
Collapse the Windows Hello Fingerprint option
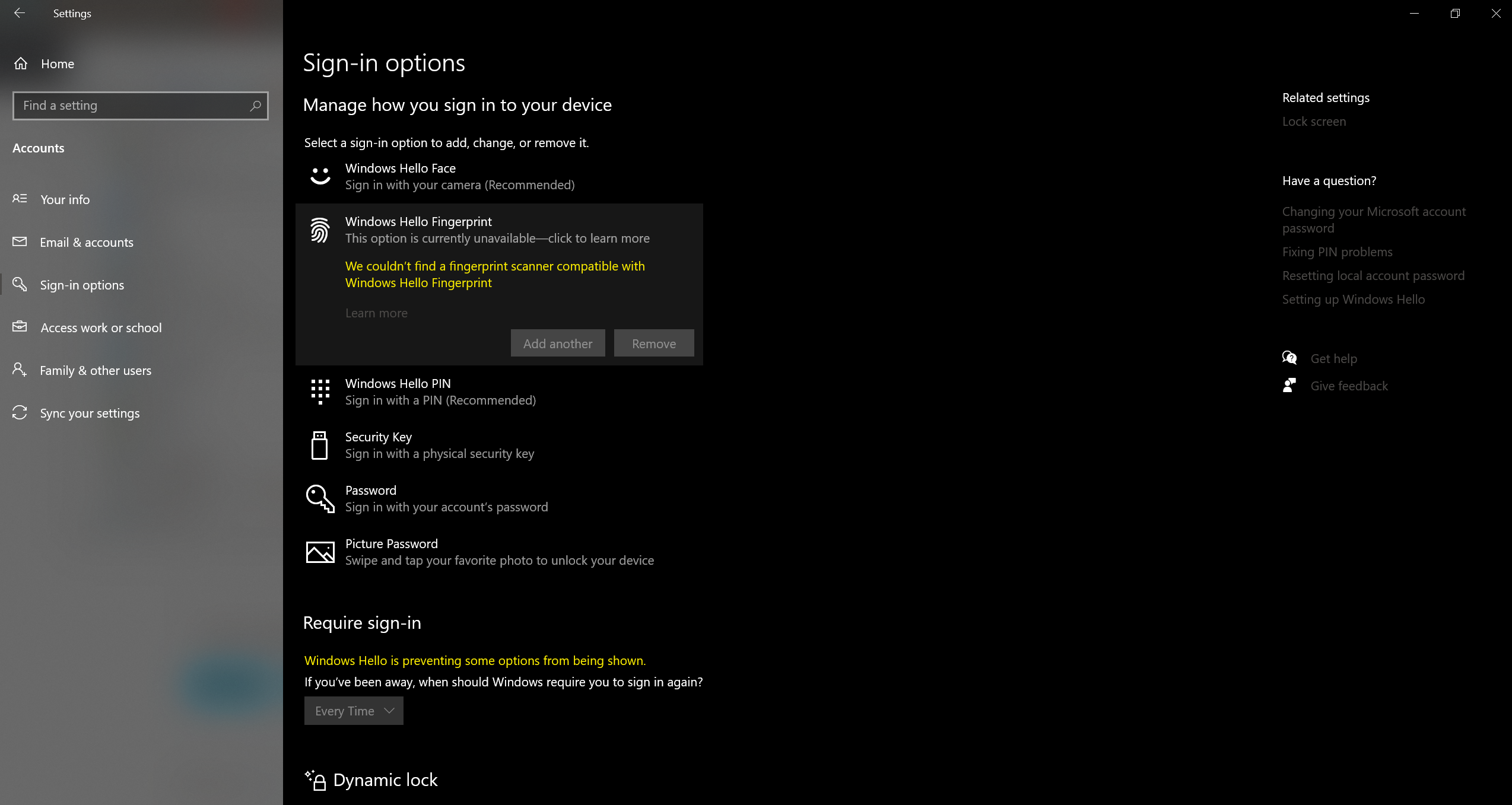click(499, 230)
